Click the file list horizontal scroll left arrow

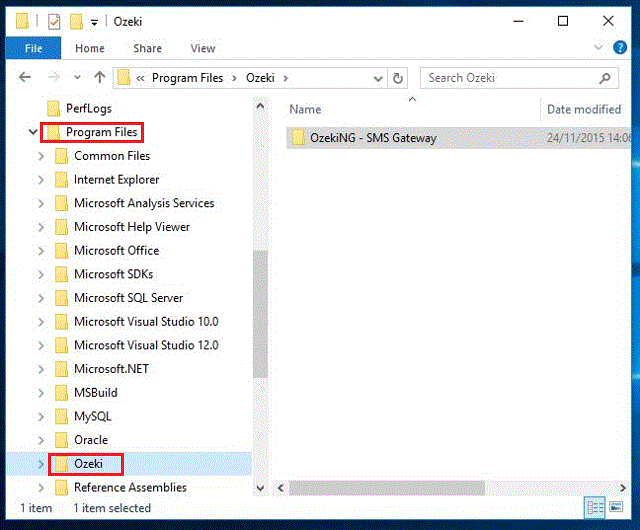(280, 488)
